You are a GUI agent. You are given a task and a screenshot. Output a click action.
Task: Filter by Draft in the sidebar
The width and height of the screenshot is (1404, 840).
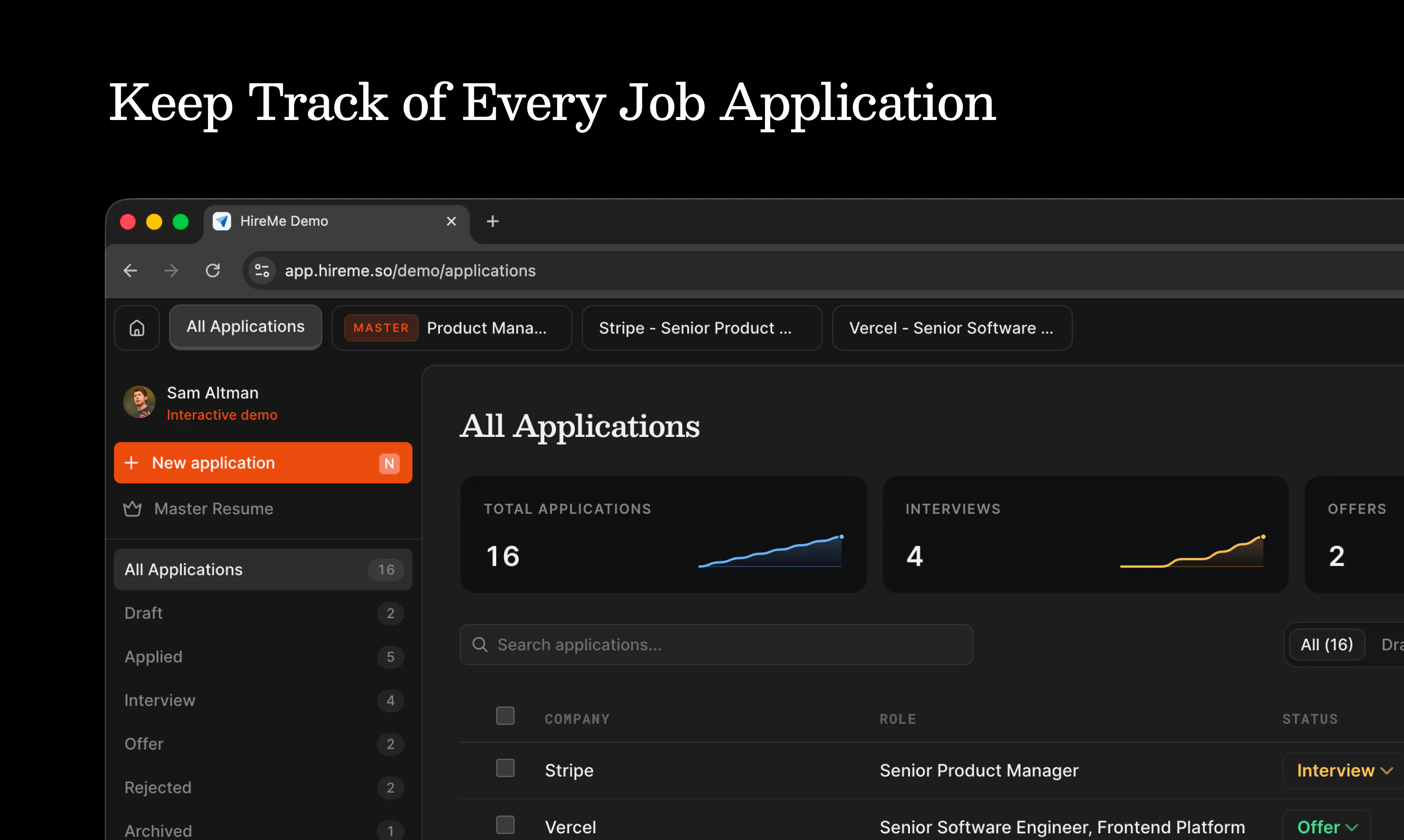click(x=263, y=613)
